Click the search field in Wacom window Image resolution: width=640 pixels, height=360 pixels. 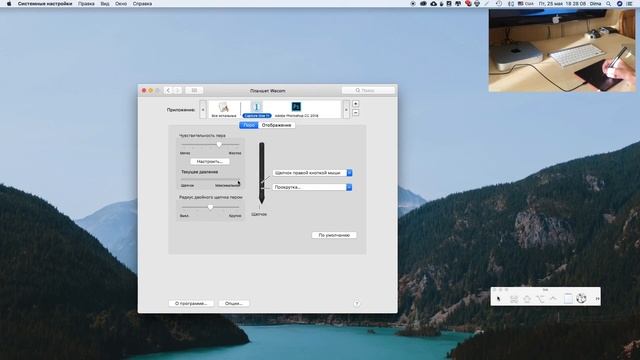point(368,90)
